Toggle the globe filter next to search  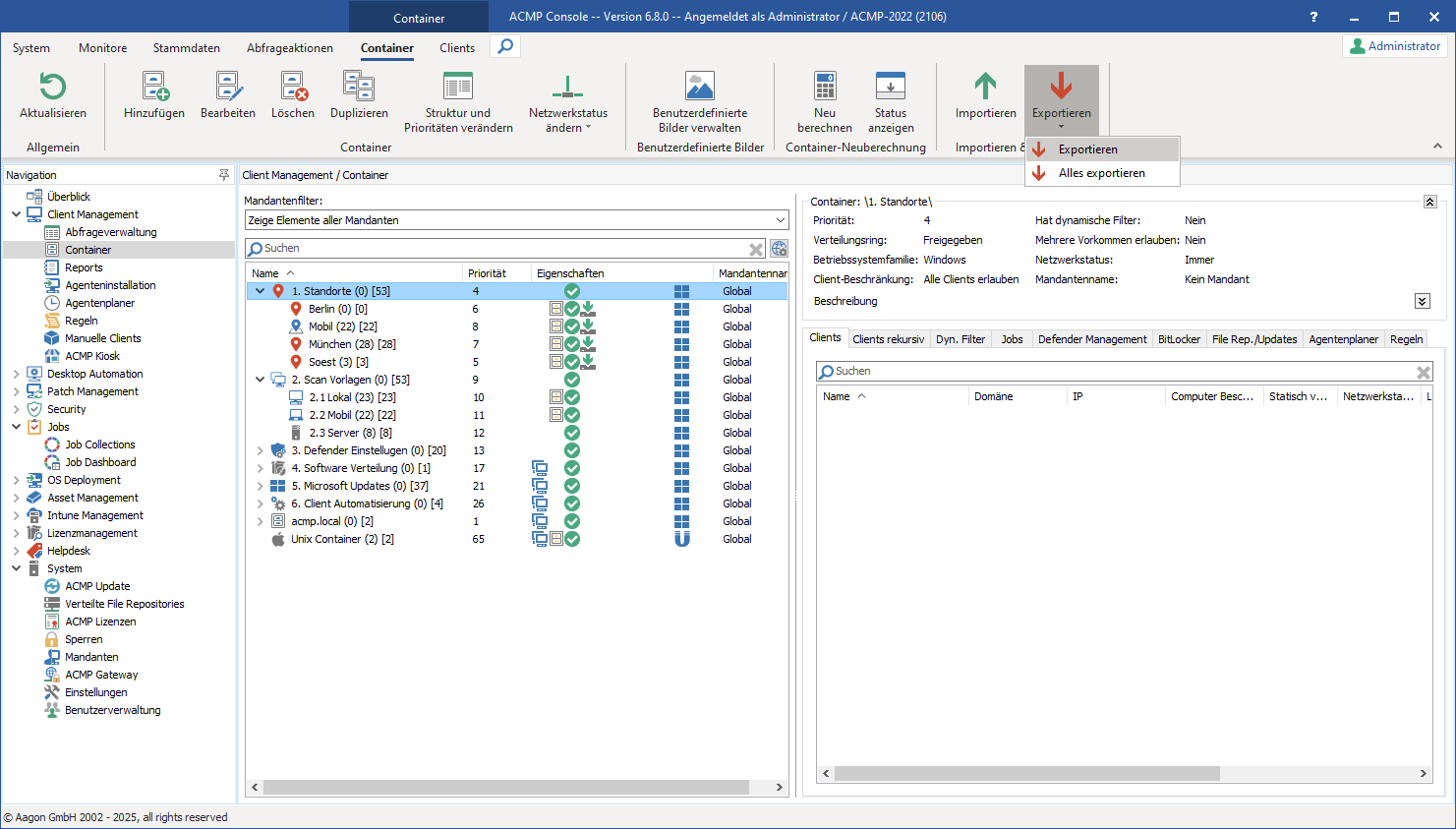coord(779,249)
